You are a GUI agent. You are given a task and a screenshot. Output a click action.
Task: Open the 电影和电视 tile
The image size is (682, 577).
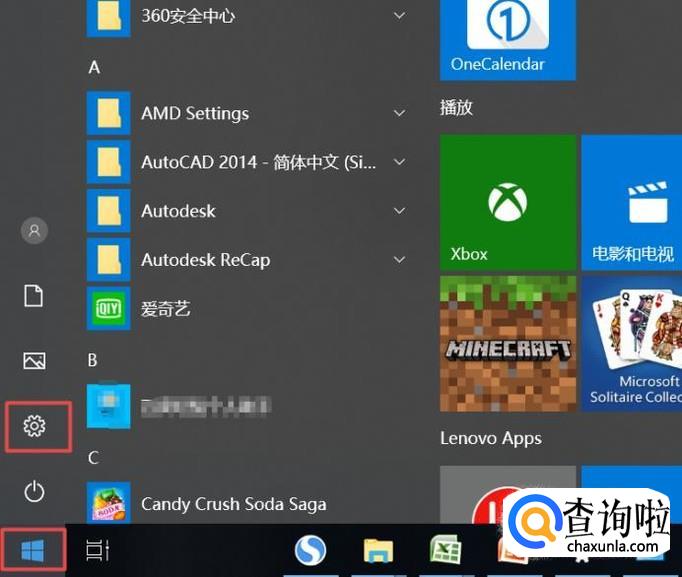pyautogui.click(x=632, y=203)
